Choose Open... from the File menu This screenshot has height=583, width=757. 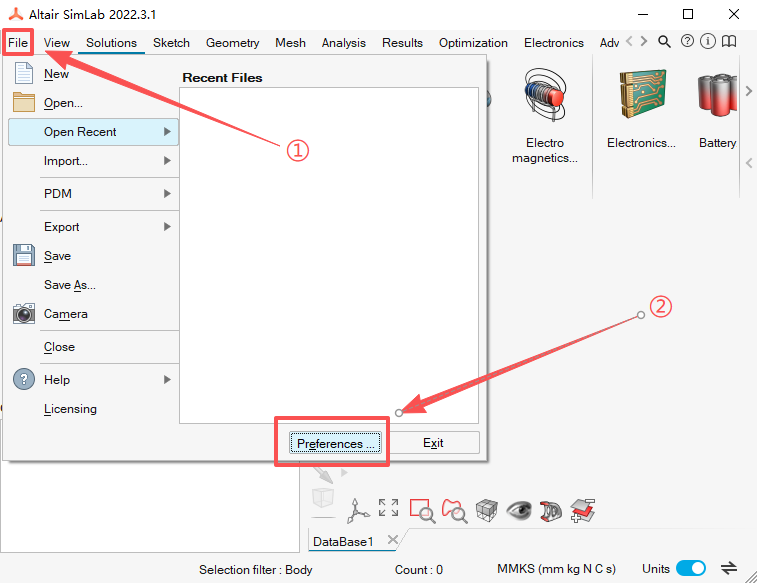(63, 103)
